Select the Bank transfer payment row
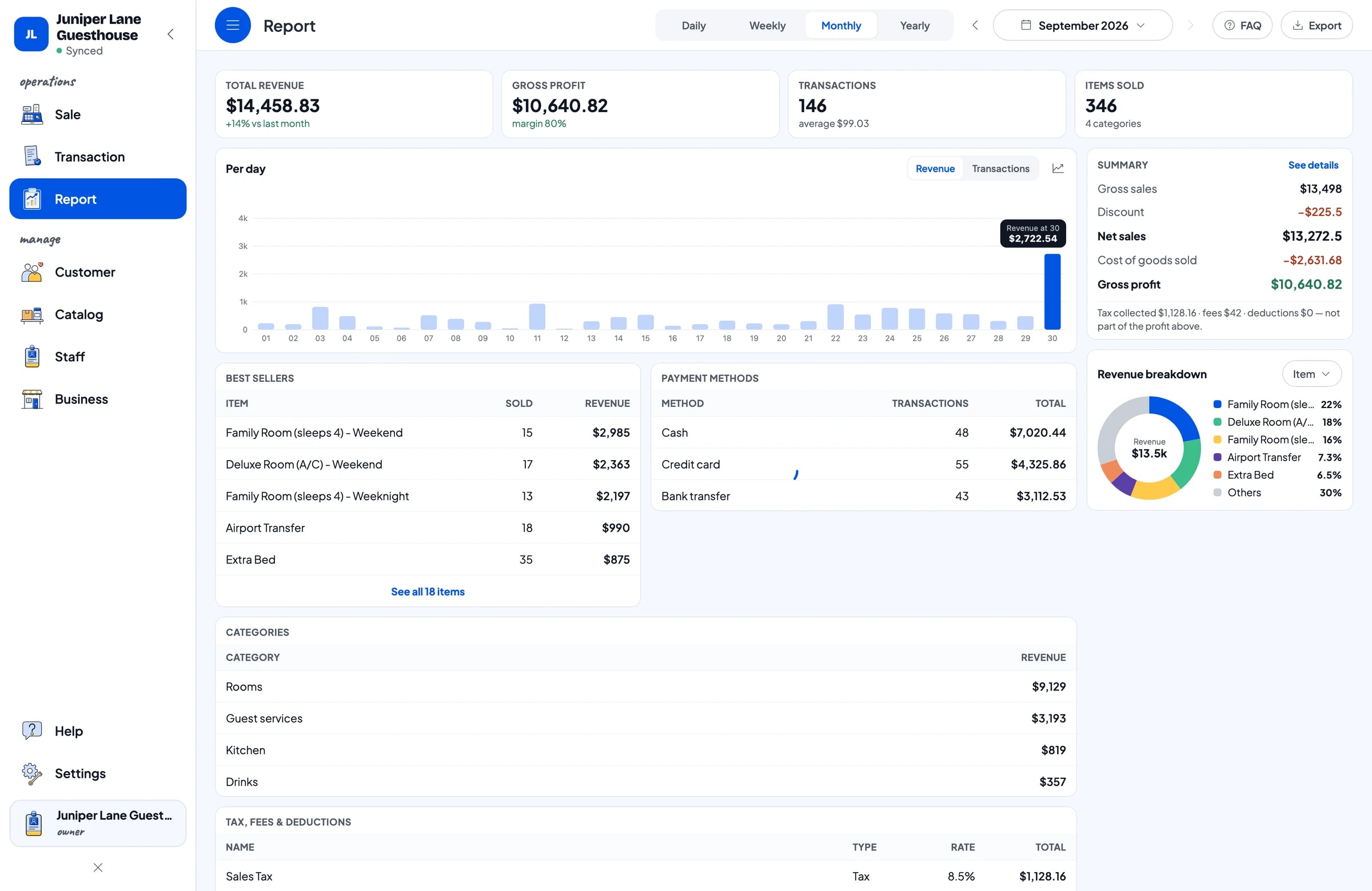 pyautogui.click(x=864, y=496)
